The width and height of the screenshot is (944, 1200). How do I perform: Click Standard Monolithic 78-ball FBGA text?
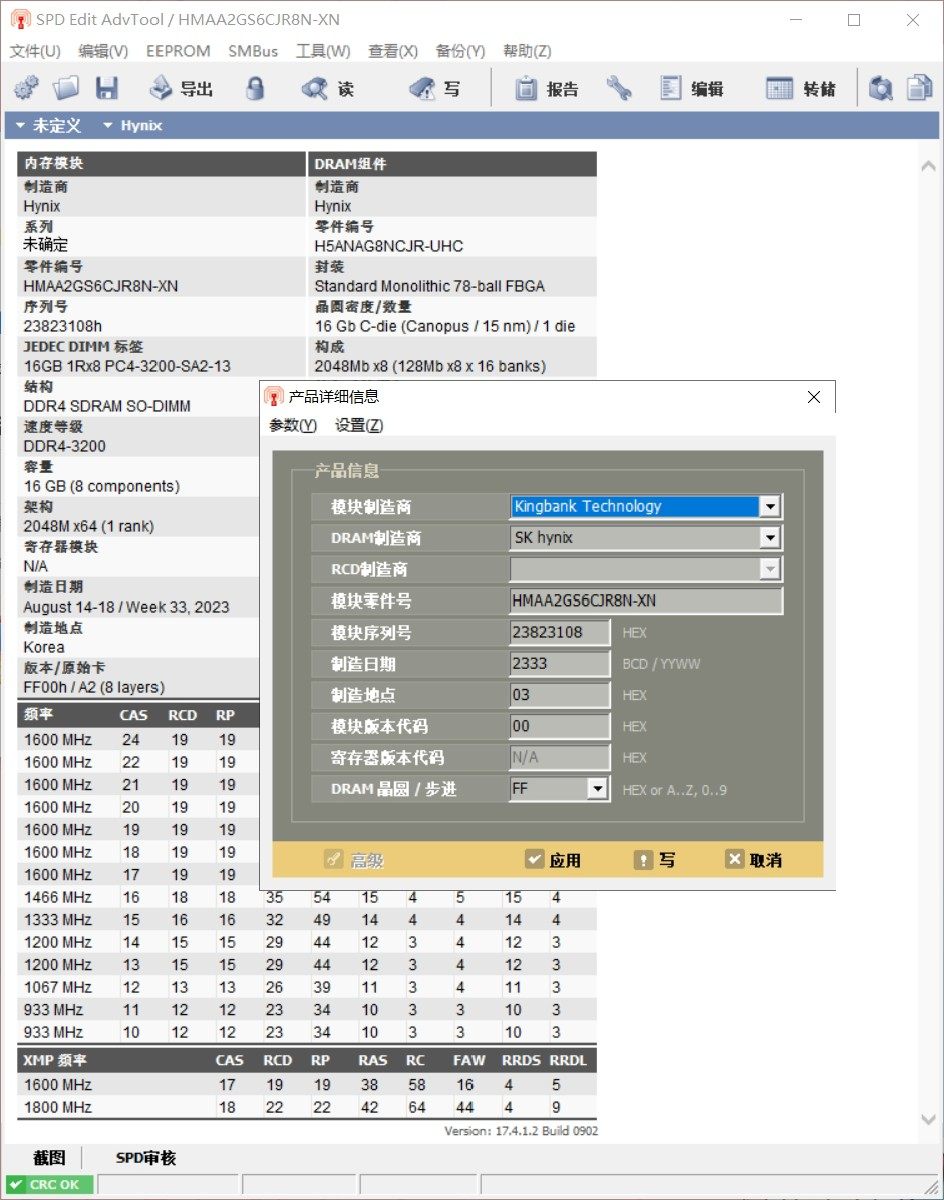coord(430,286)
